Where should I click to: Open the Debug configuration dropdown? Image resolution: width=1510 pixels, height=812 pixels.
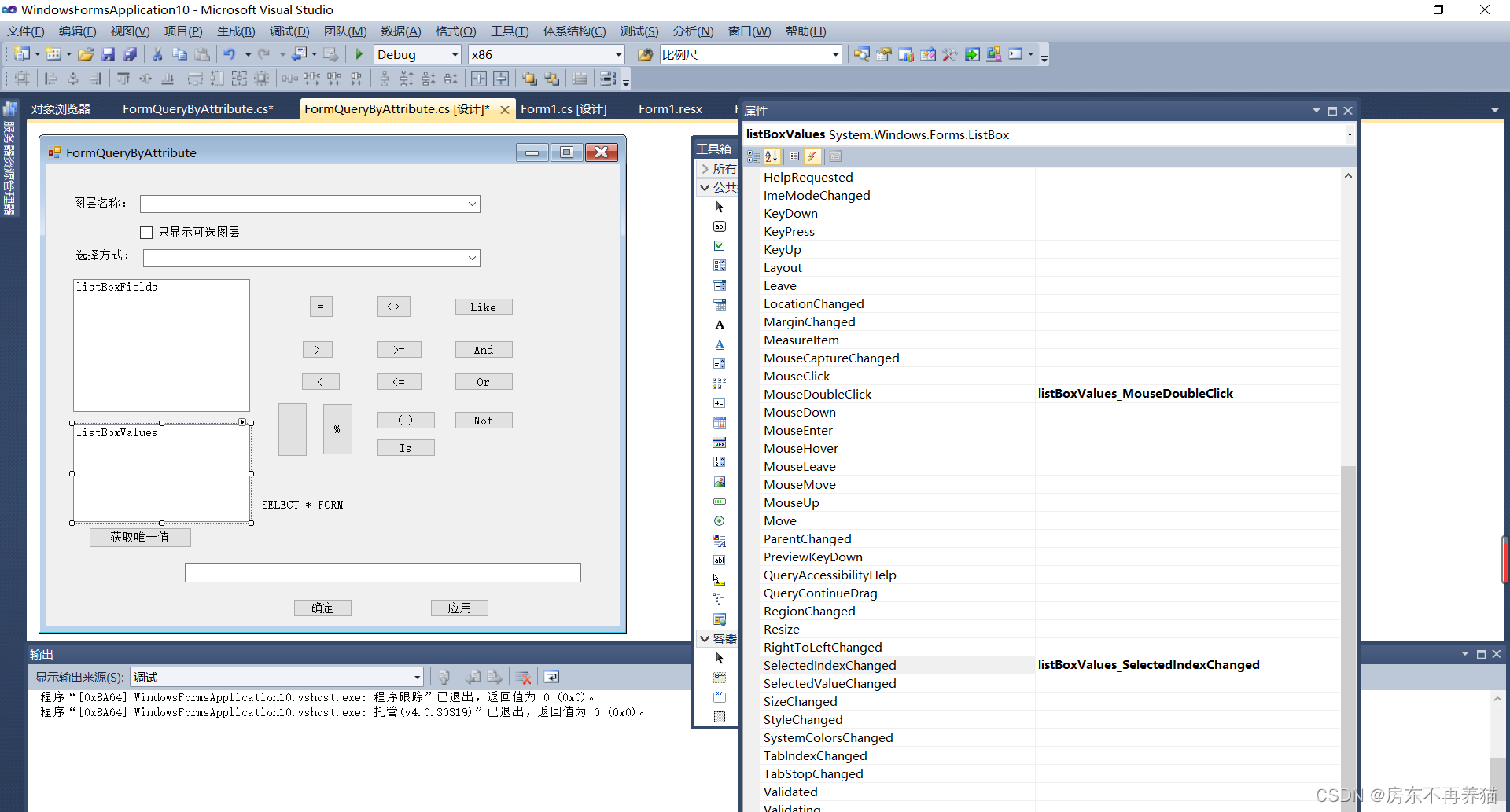click(x=455, y=54)
